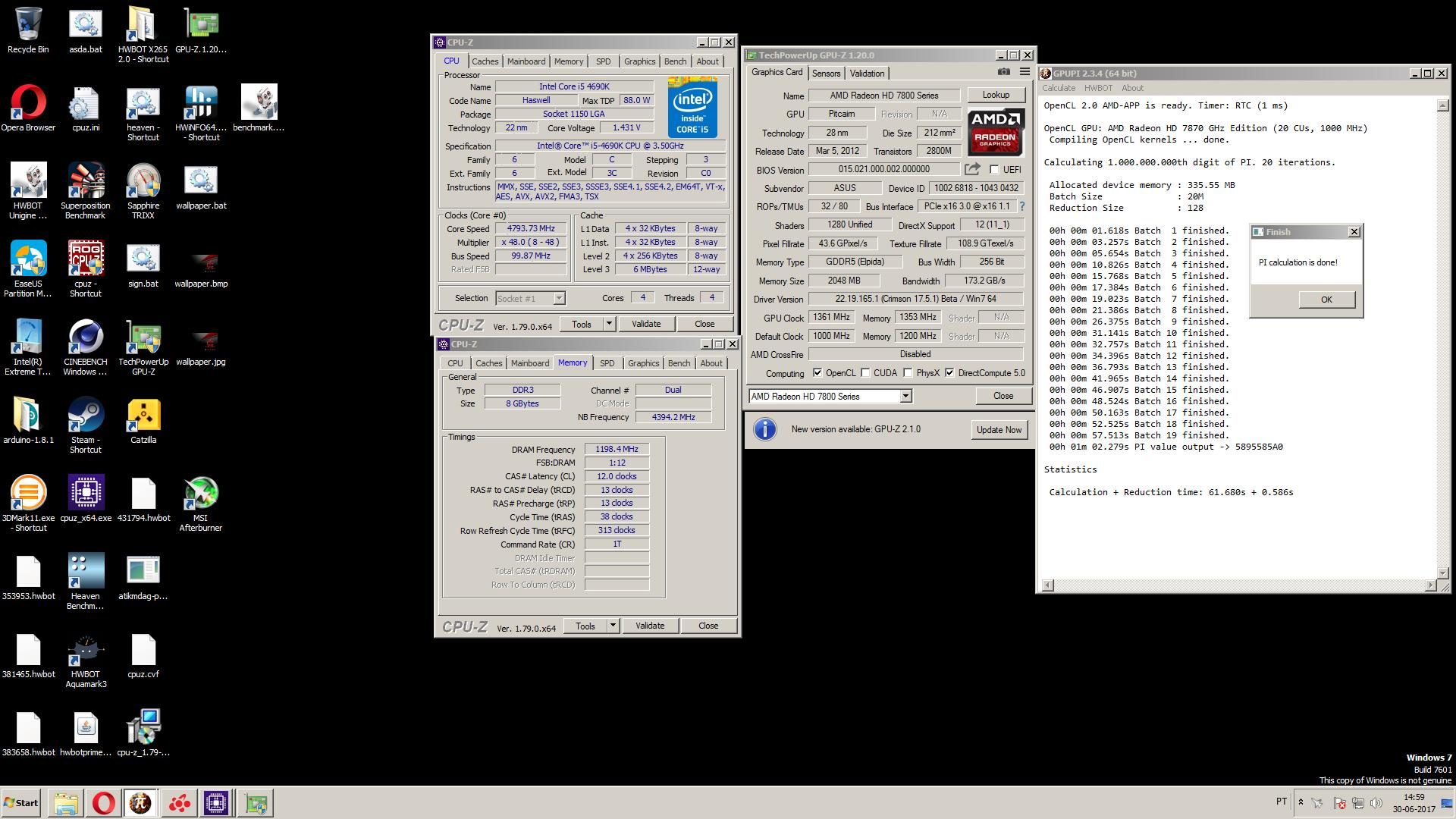Image resolution: width=1456 pixels, height=819 pixels.
Task: Open Windows Explorer from the taskbar
Action: click(x=66, y=803)
